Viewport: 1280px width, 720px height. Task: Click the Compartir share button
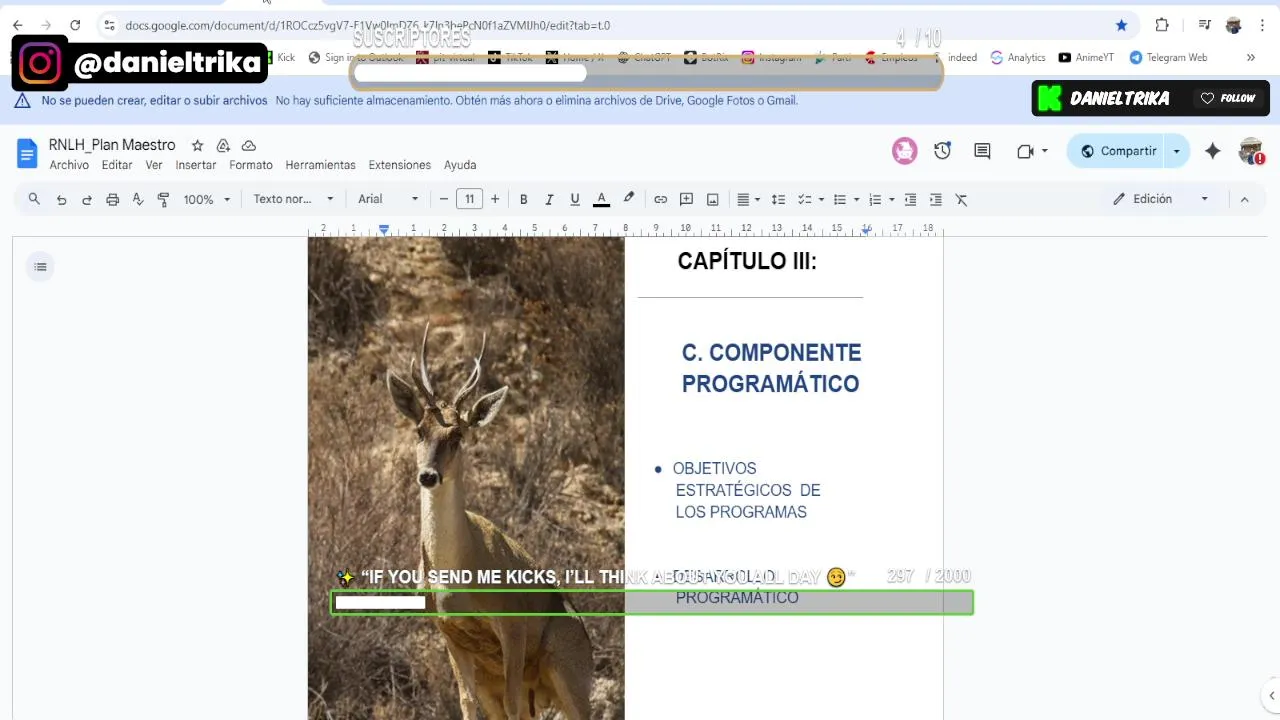pos(1117,151)
